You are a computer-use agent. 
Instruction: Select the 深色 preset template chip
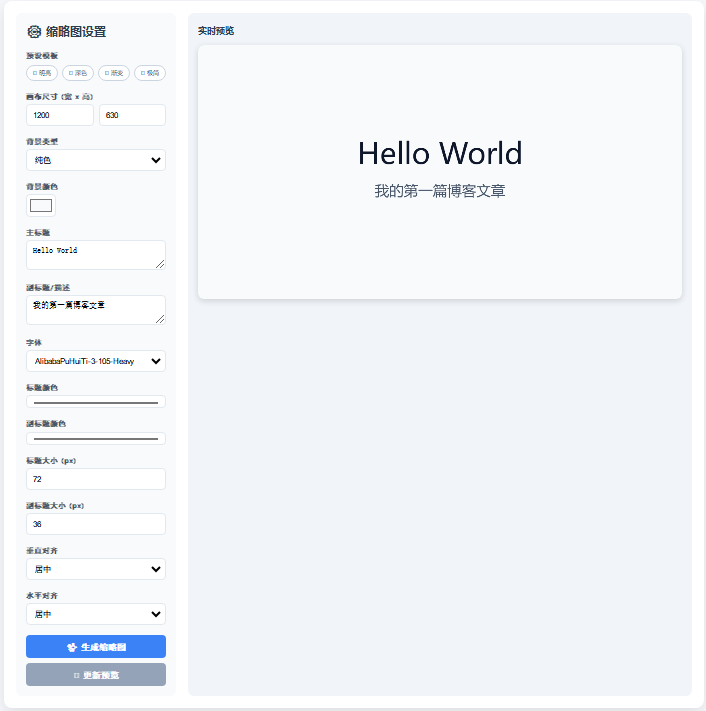click(78, 73)
